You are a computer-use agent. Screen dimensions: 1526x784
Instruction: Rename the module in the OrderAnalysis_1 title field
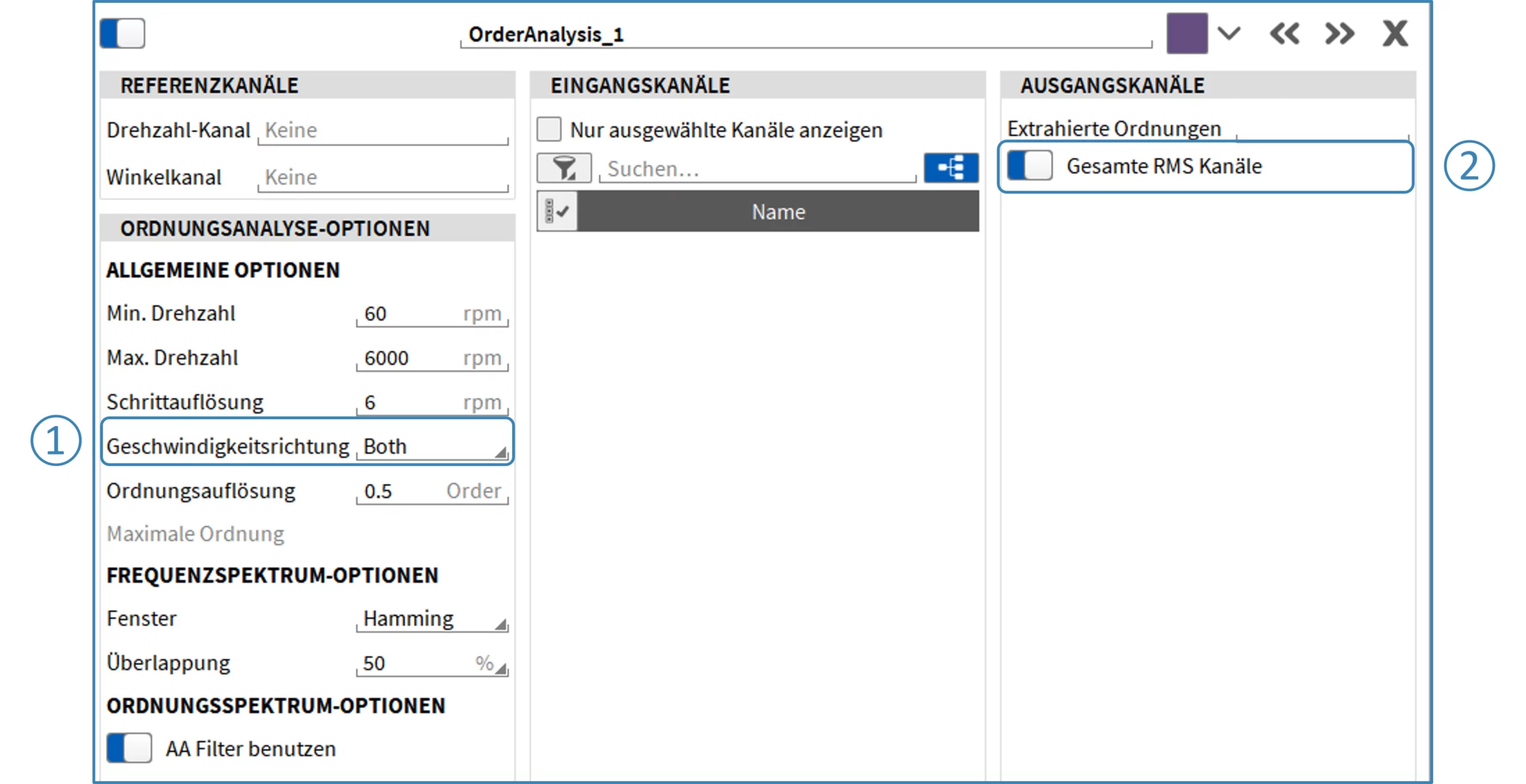(656, 34)
